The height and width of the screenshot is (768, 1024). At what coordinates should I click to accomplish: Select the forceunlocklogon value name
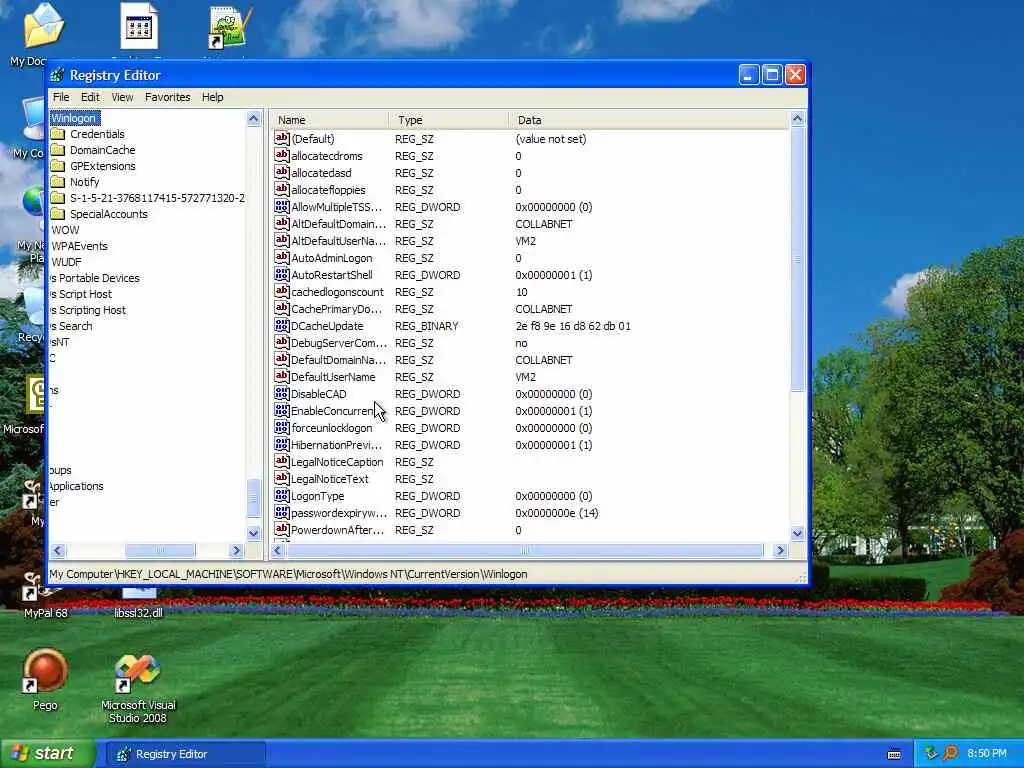(332, 428)
